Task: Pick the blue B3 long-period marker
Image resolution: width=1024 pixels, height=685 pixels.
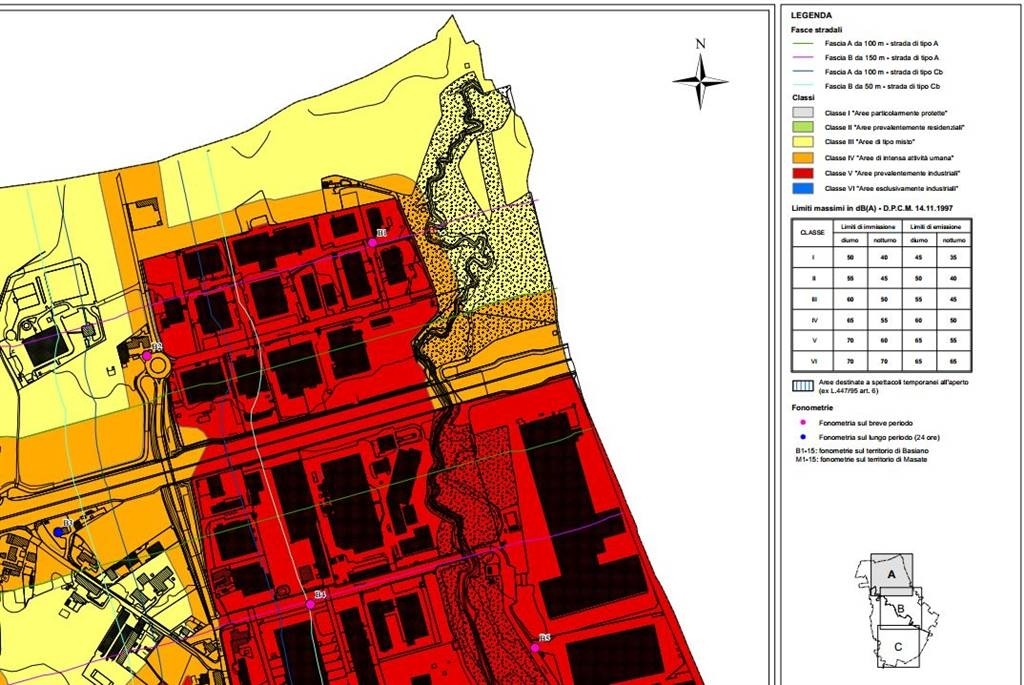Action: point(58,532)
